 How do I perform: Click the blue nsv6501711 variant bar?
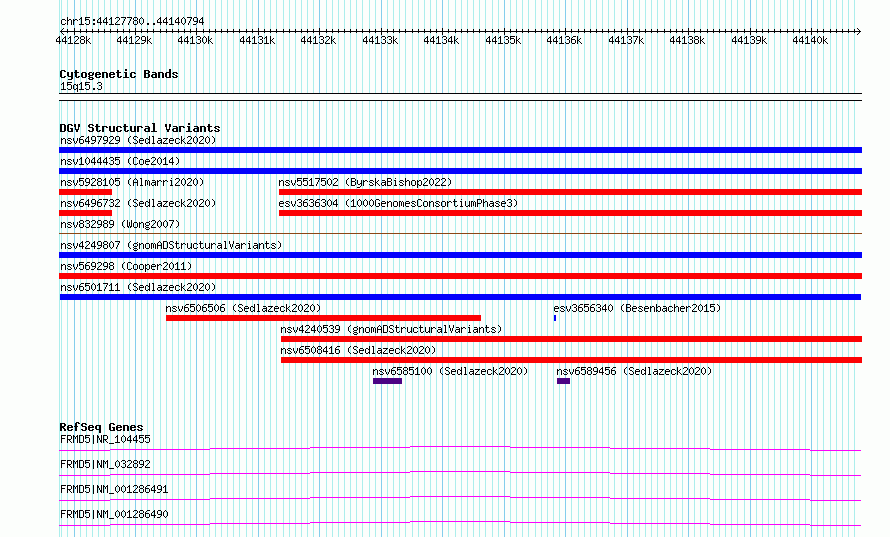460,297
